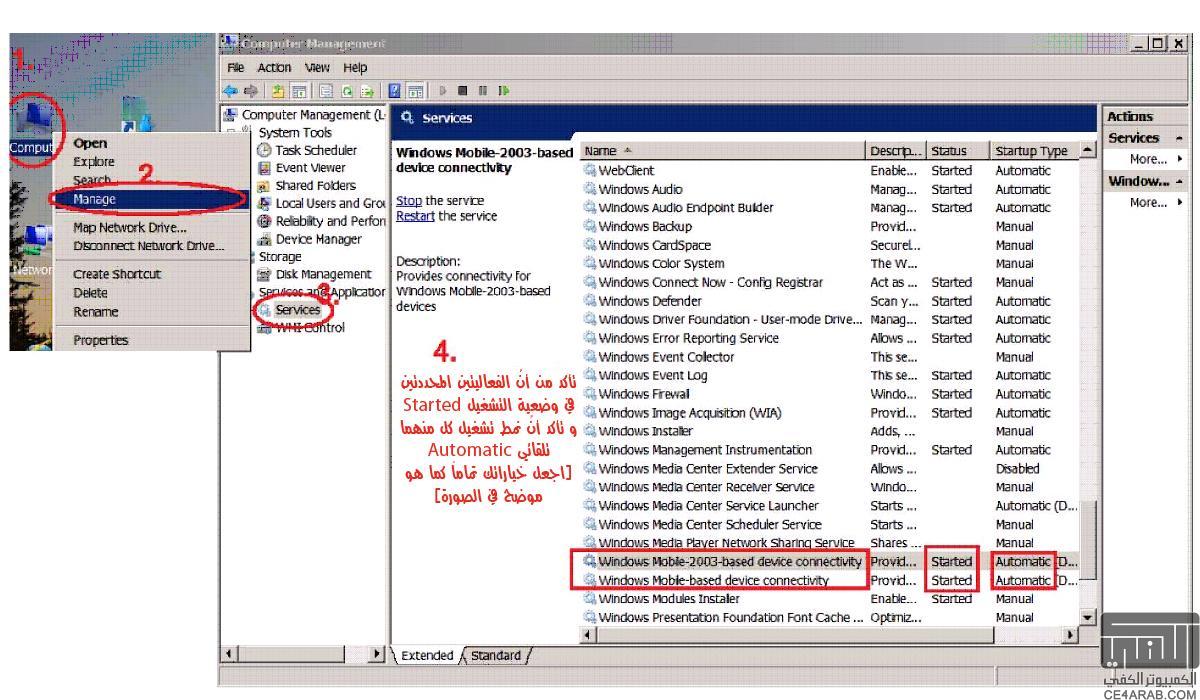Expand More... under Services actions

coord(1147,159)
